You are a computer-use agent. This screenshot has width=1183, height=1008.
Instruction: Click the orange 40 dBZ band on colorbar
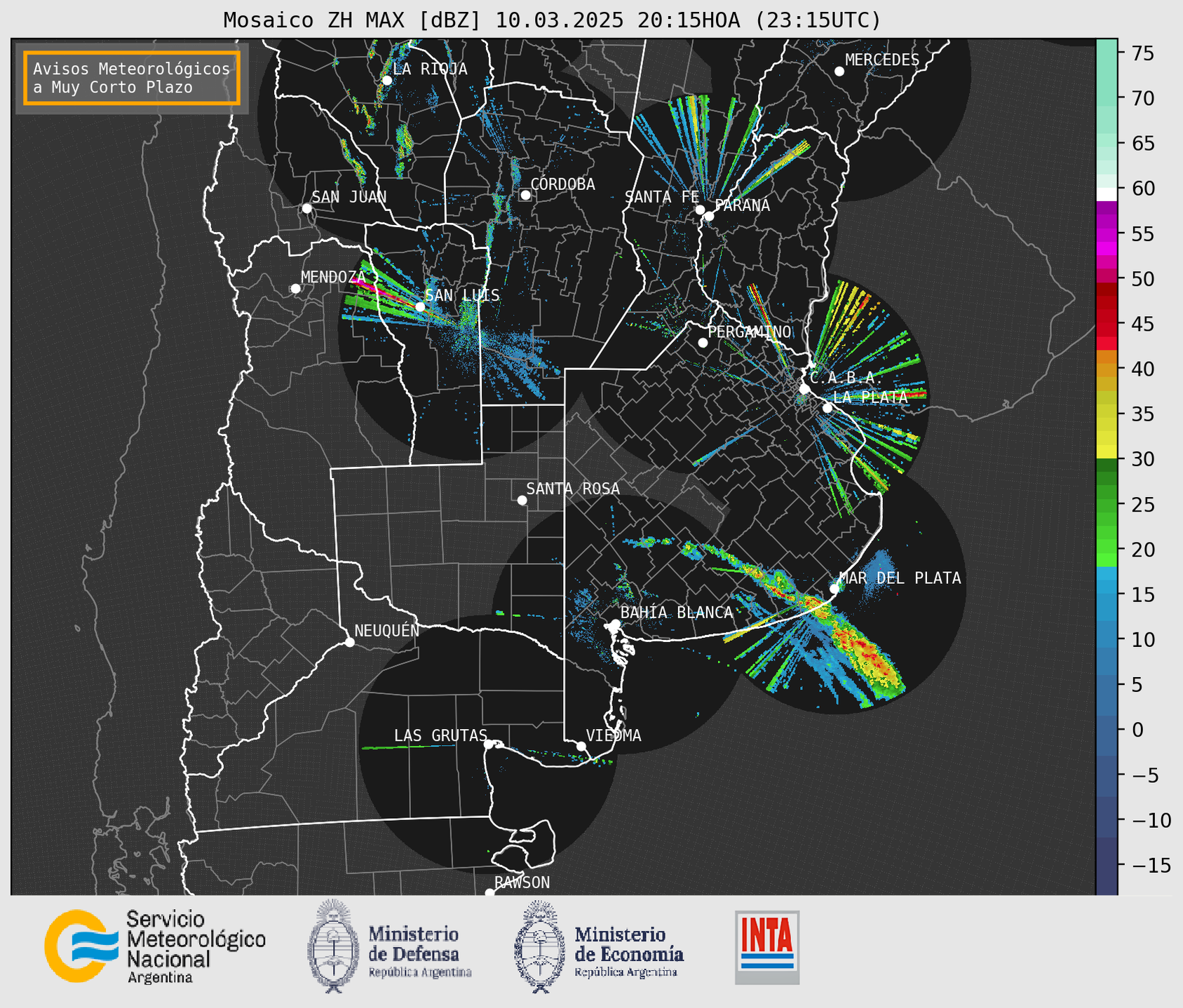[x=1106, y=369]
